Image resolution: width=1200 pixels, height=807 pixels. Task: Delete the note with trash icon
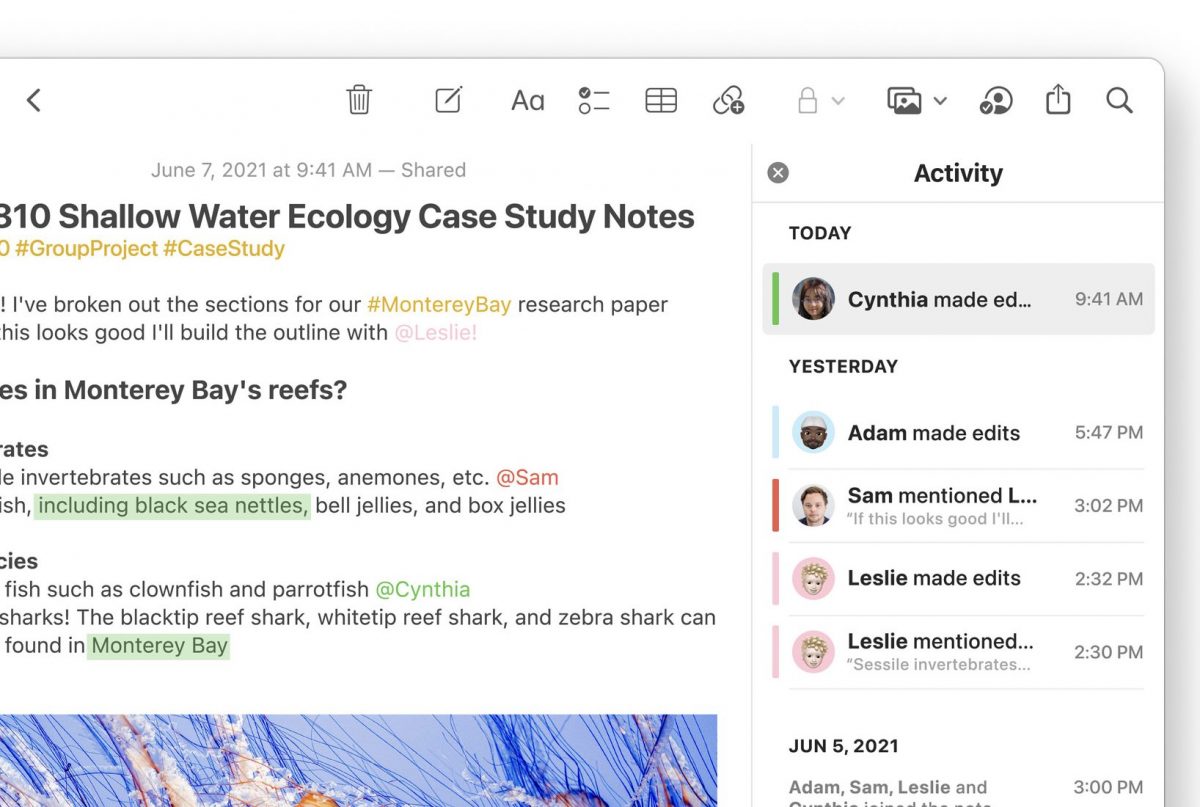coord(359,100)
